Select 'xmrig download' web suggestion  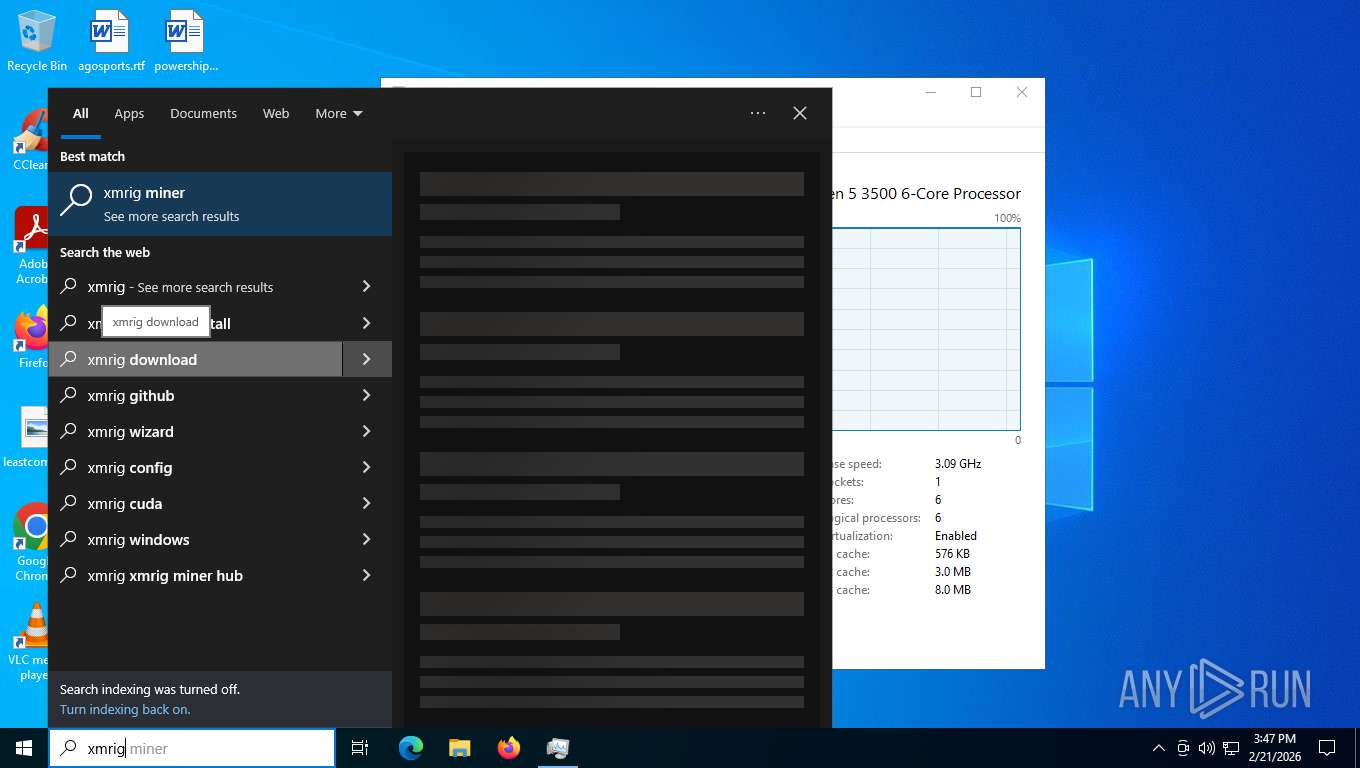point(195,359)
